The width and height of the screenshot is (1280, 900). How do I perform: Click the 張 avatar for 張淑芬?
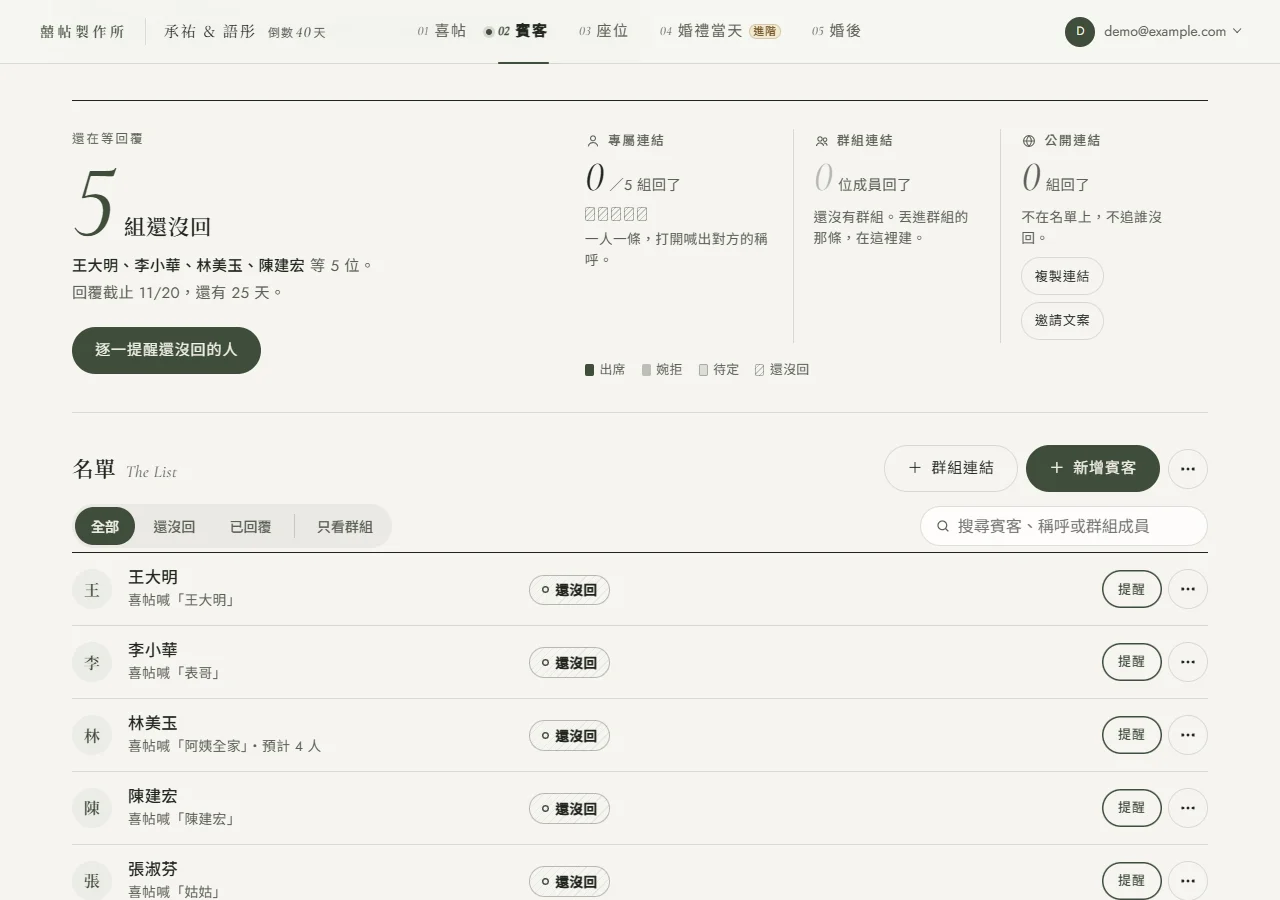click(92, 881)
